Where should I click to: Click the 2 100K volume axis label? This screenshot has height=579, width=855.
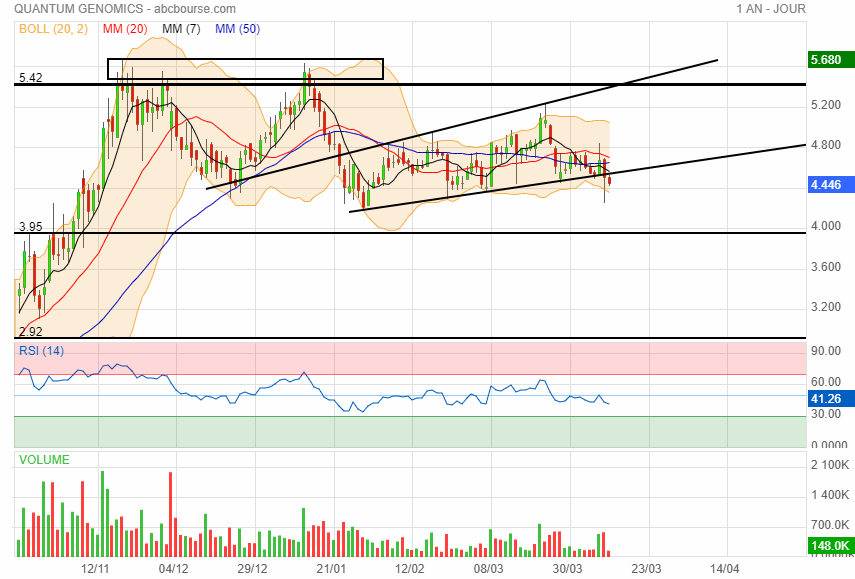830,465
